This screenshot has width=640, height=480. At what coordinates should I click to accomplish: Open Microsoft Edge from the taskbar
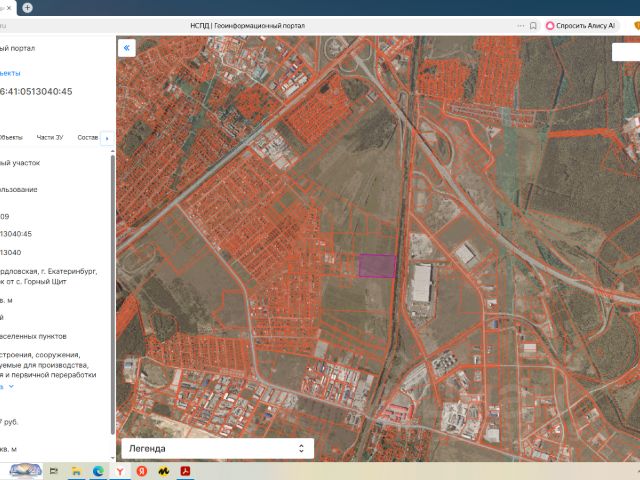98,470
